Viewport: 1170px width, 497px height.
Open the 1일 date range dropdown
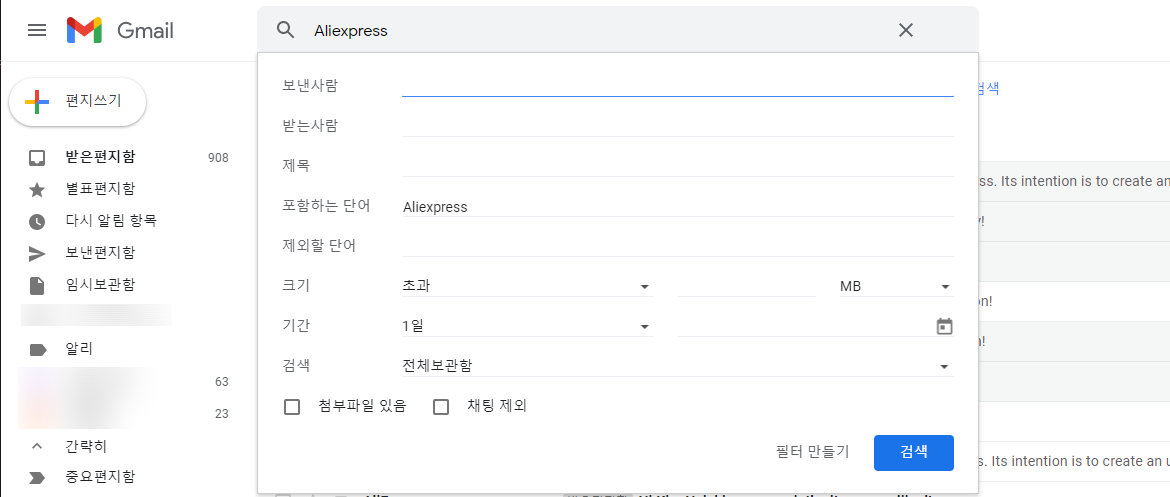[528, 326]
